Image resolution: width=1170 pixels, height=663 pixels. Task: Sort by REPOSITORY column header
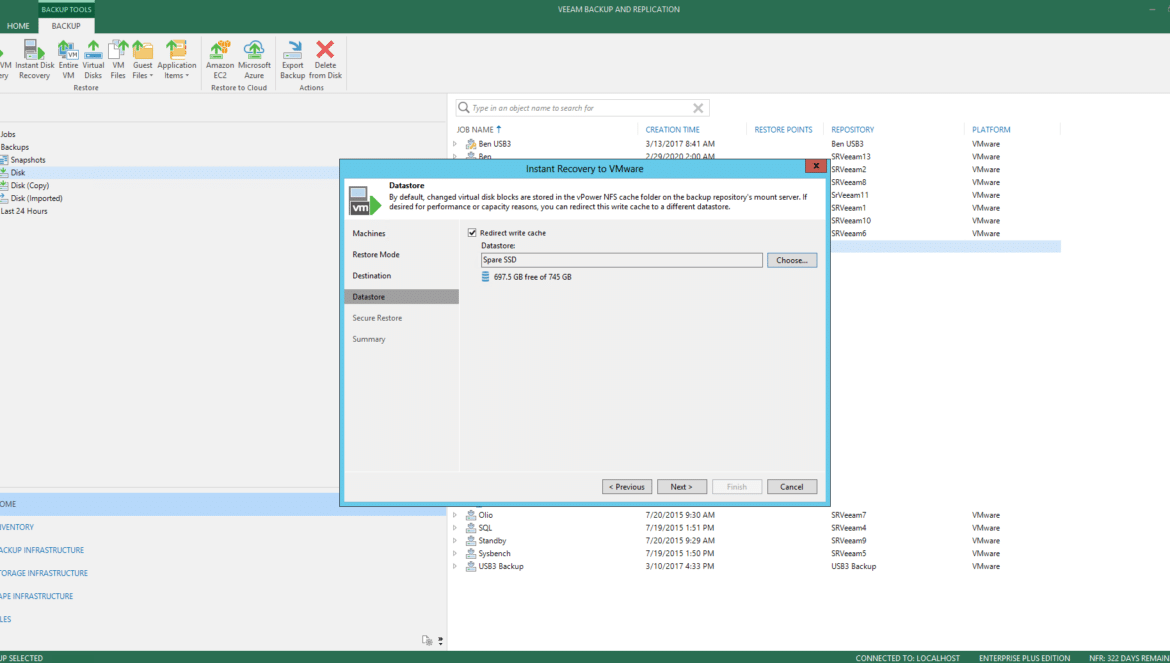(852, 130)
